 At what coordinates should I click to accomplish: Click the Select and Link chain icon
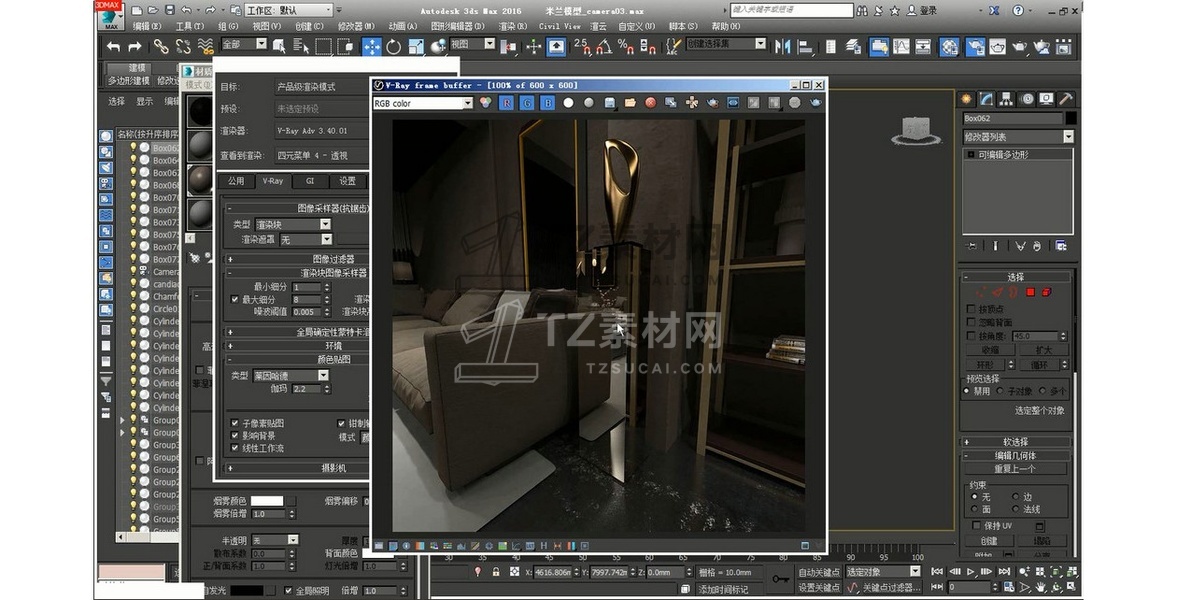tap(160, 46)
